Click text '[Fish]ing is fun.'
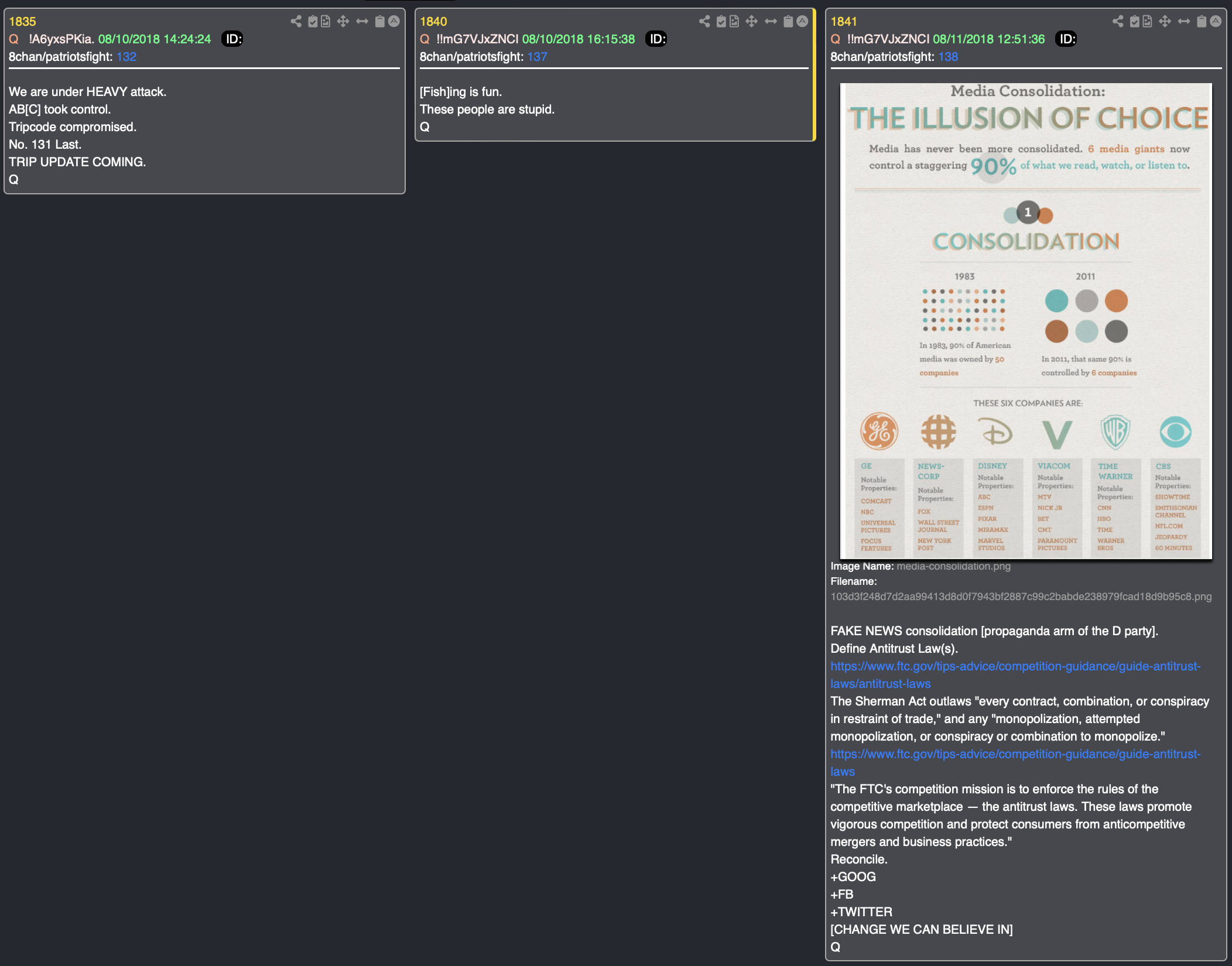 coord(461,92)
